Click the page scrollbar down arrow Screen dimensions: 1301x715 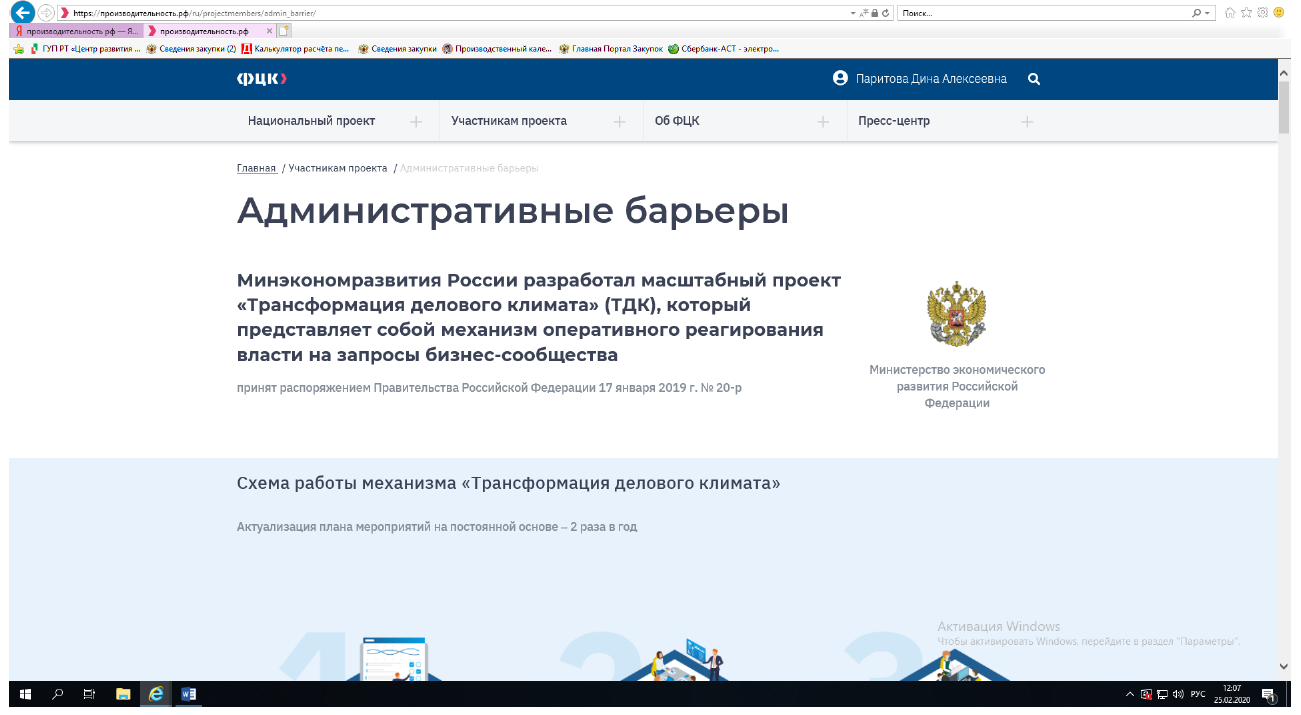coord(1284,666)
